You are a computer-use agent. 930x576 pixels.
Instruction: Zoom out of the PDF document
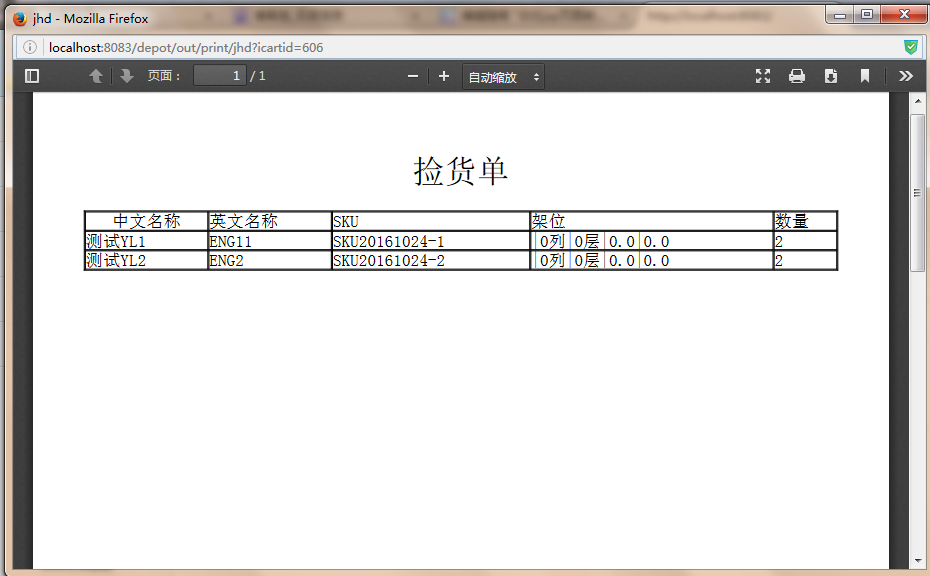pyautogui.click(x=412, y=75)
